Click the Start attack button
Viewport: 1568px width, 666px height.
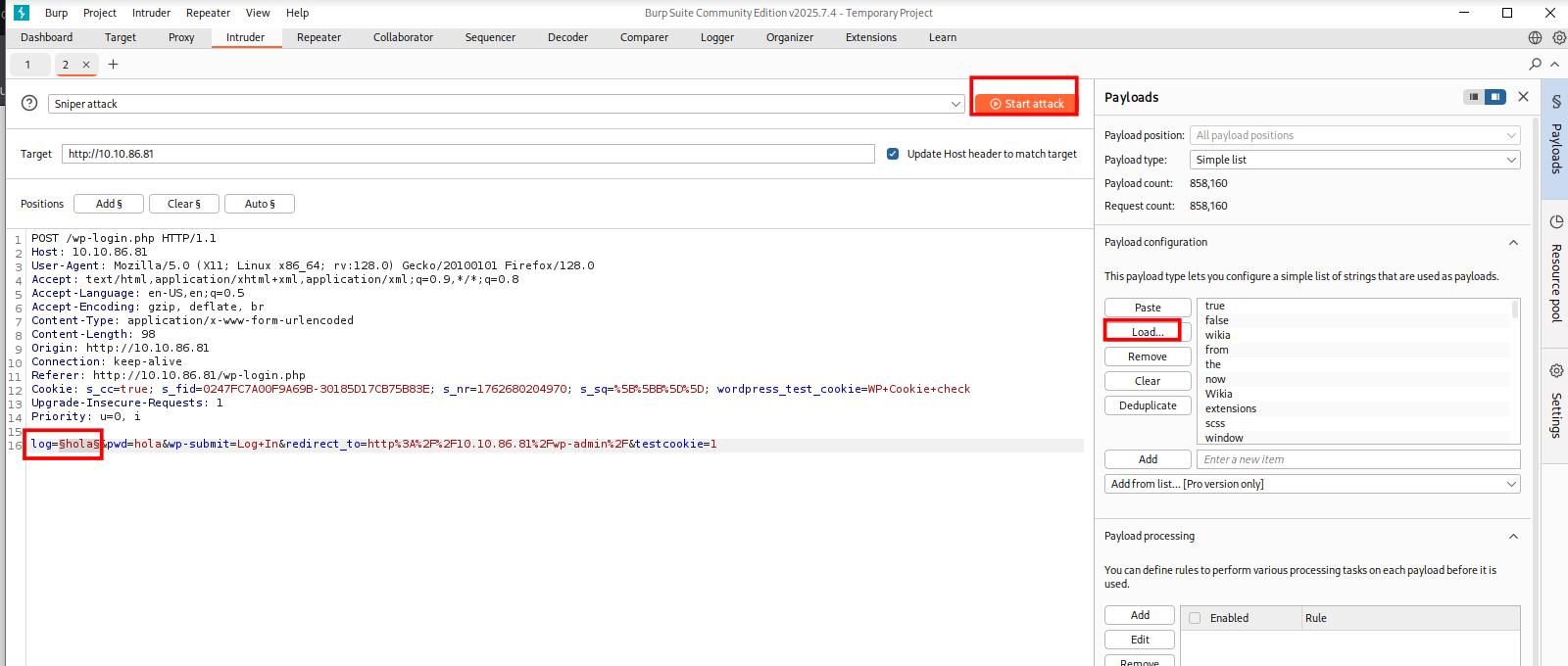pyautogui.click(x=1025, y=104)
